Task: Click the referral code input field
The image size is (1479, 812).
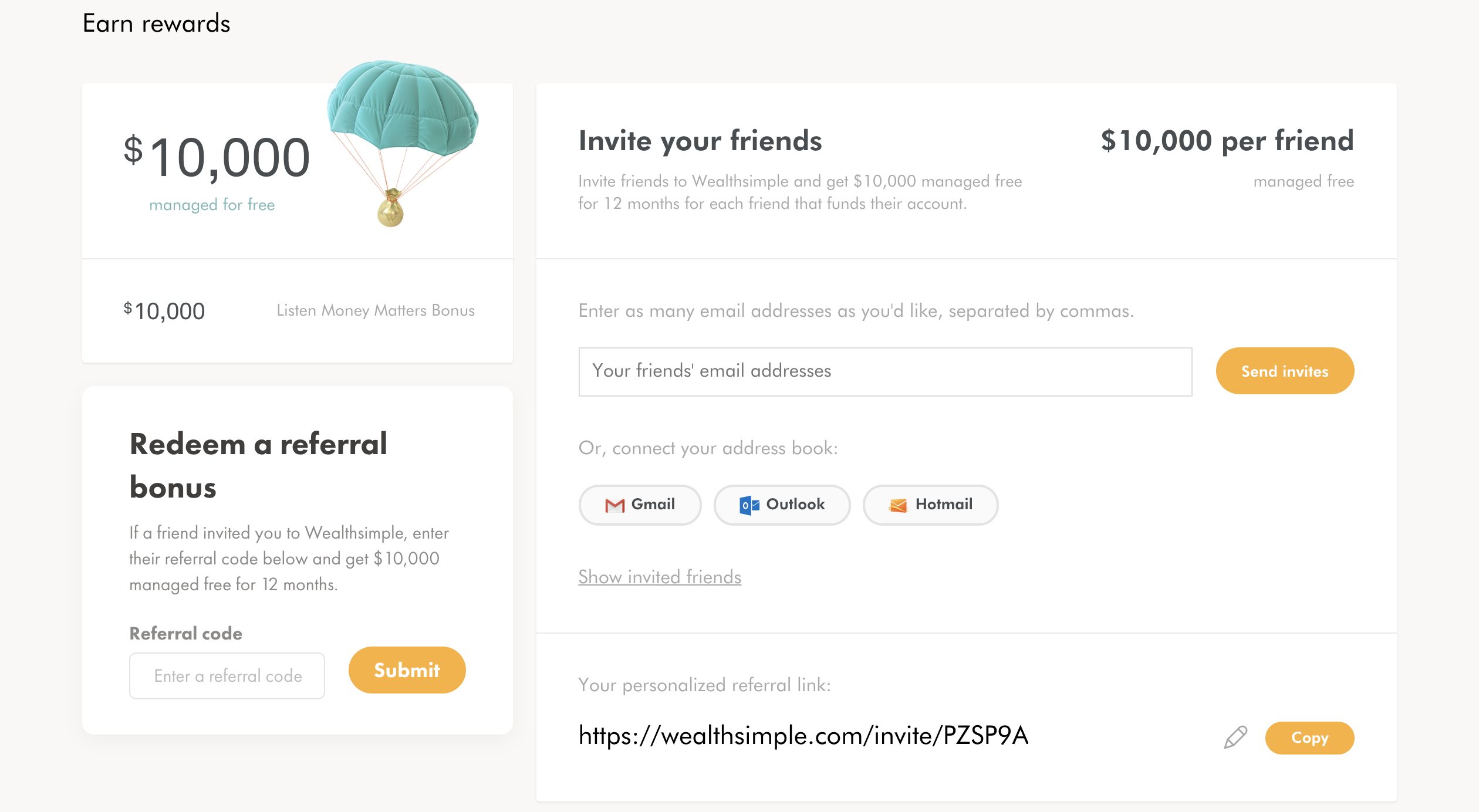Action: pyautogui.click(x=228, y=675)
